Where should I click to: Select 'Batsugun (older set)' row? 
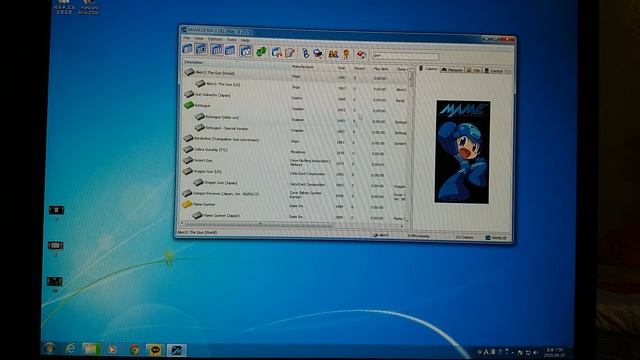point(295,118)
